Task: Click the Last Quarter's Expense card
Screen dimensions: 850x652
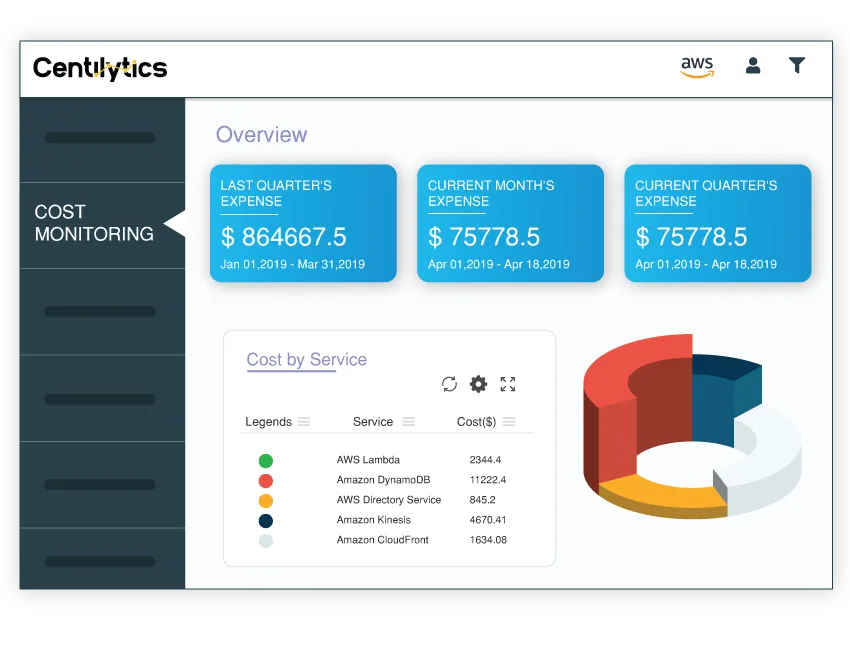Action: tap(304, 223)
